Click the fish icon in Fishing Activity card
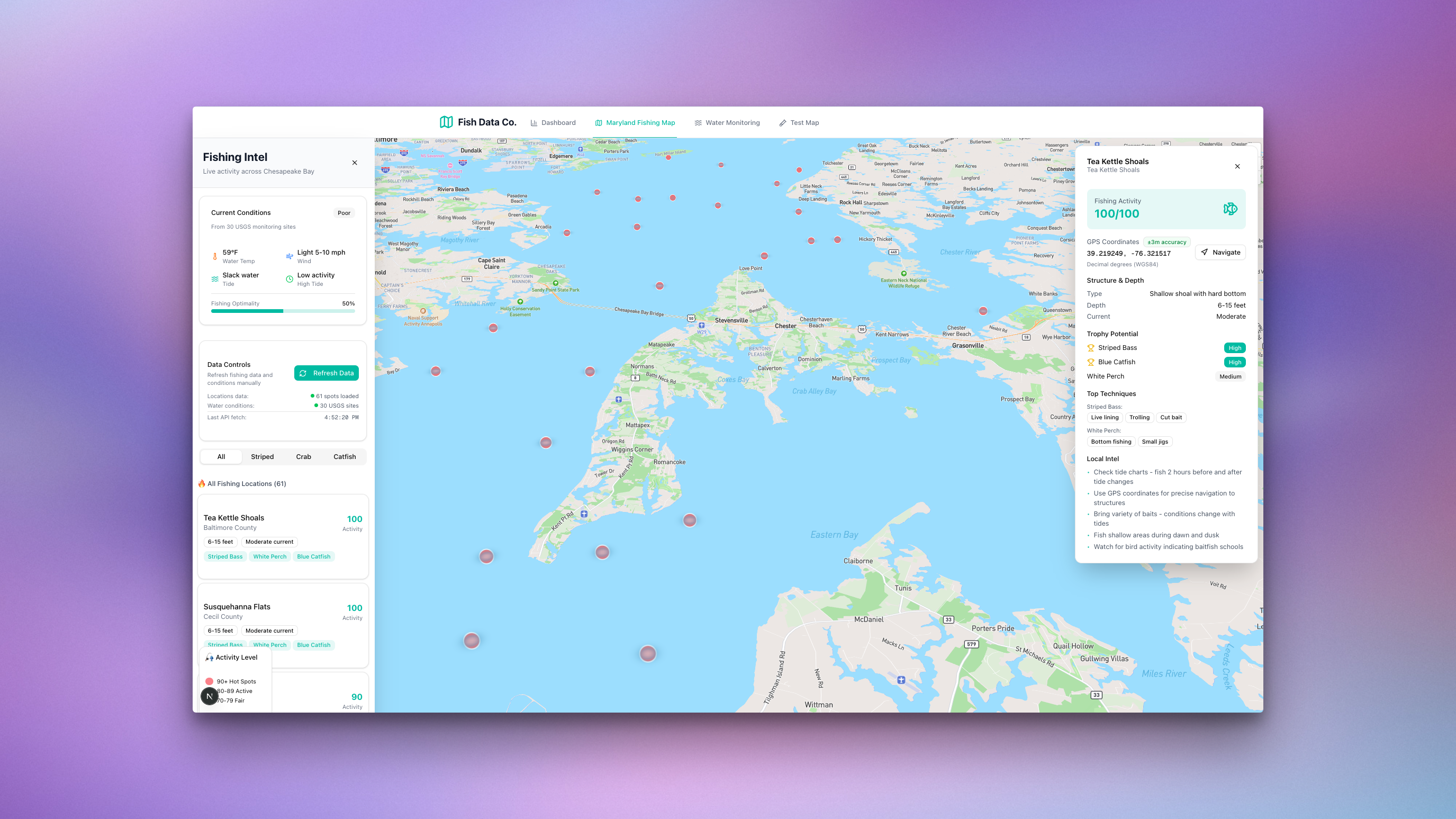 click(x=1230, y=209)
